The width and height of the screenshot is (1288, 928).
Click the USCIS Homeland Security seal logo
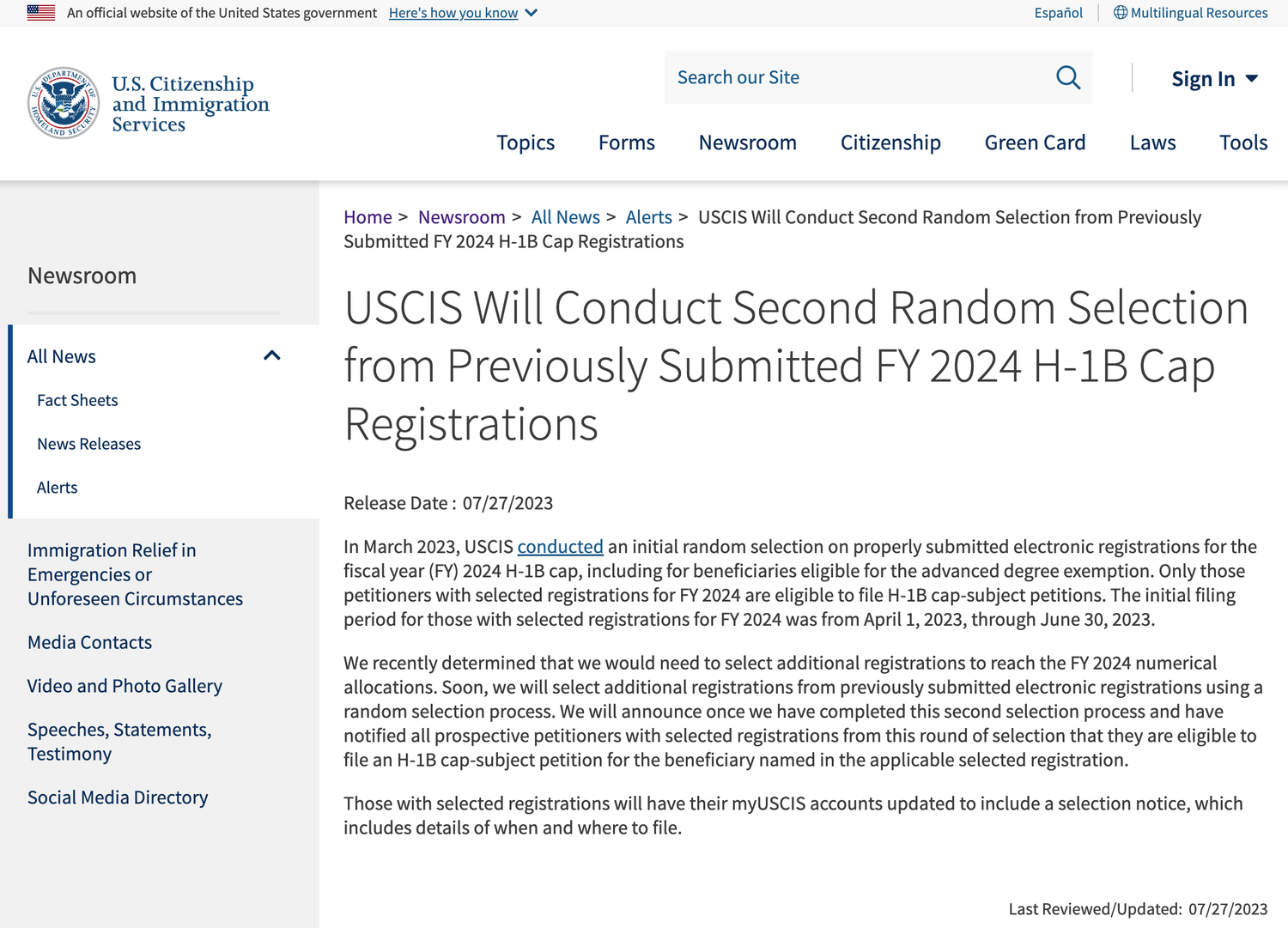(x=64, y=103)
